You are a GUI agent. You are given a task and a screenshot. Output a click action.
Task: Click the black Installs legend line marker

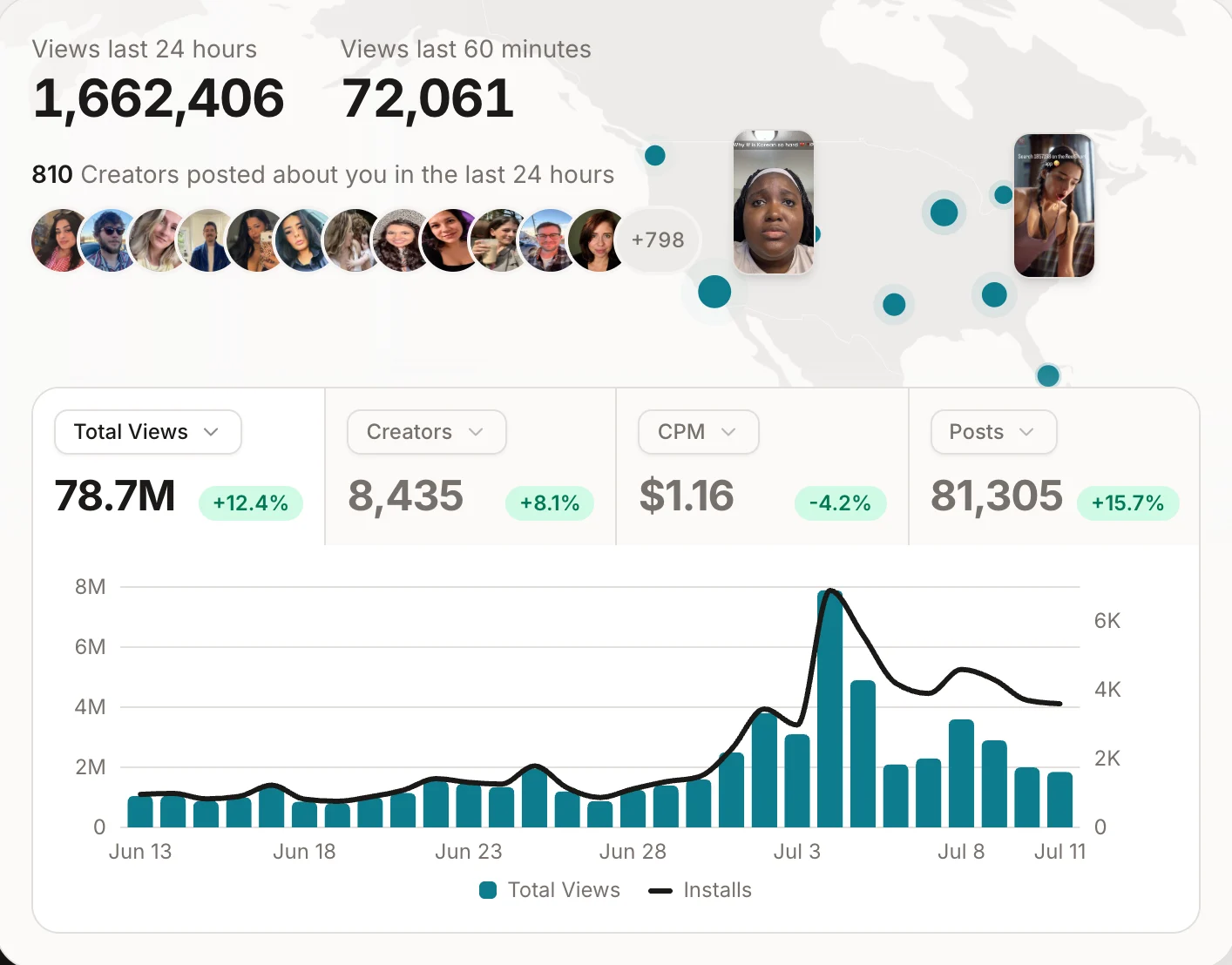click(660, 890)
